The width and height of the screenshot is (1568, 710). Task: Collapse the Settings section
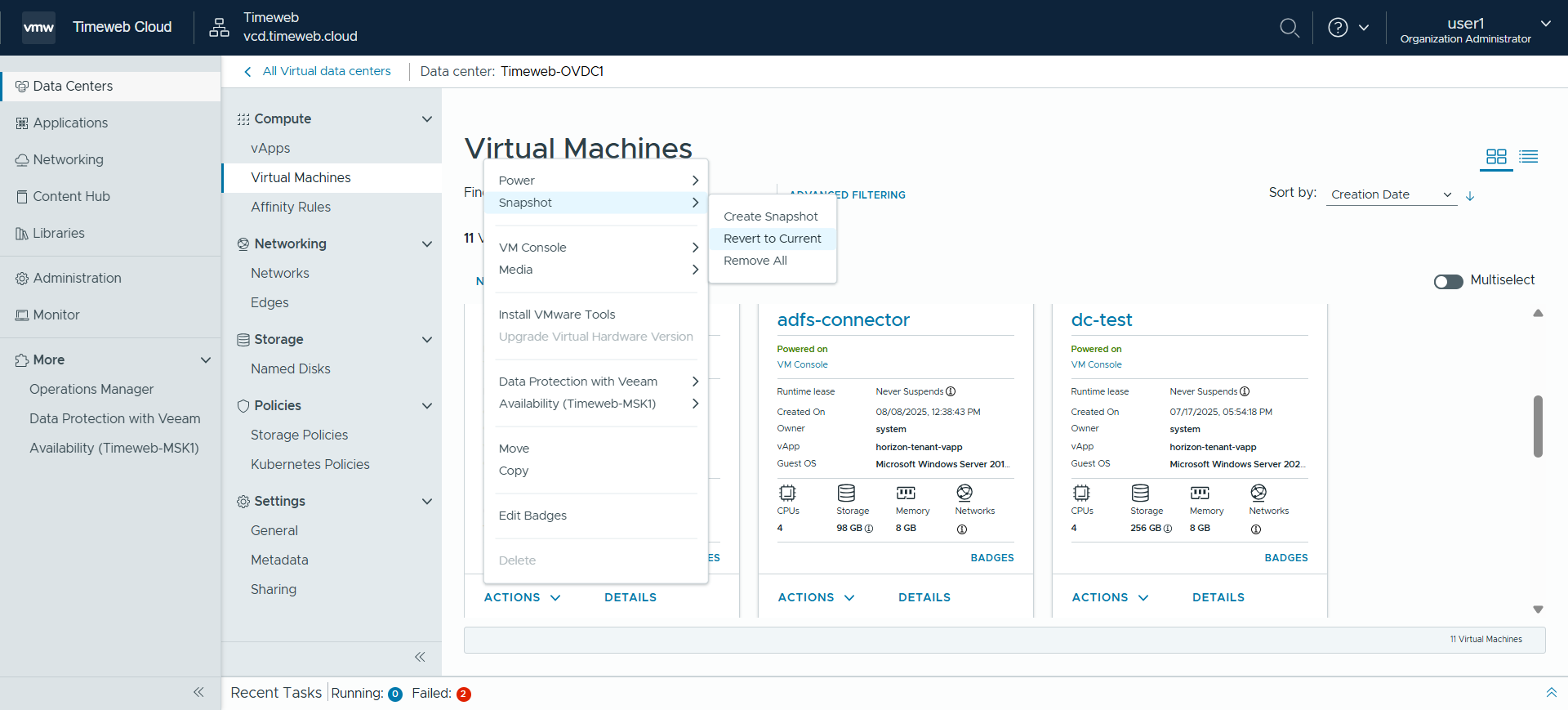[426, 502]
